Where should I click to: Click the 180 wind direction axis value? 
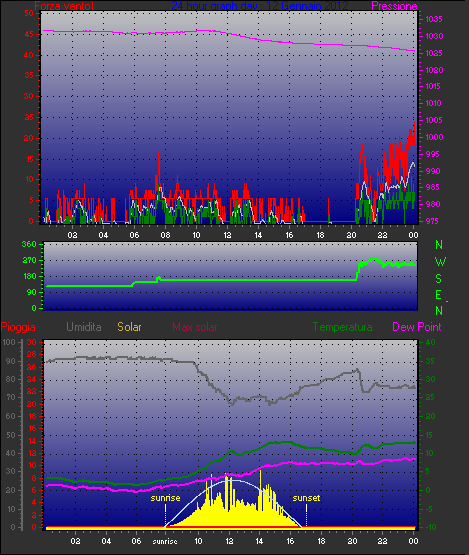pos(29,276)
